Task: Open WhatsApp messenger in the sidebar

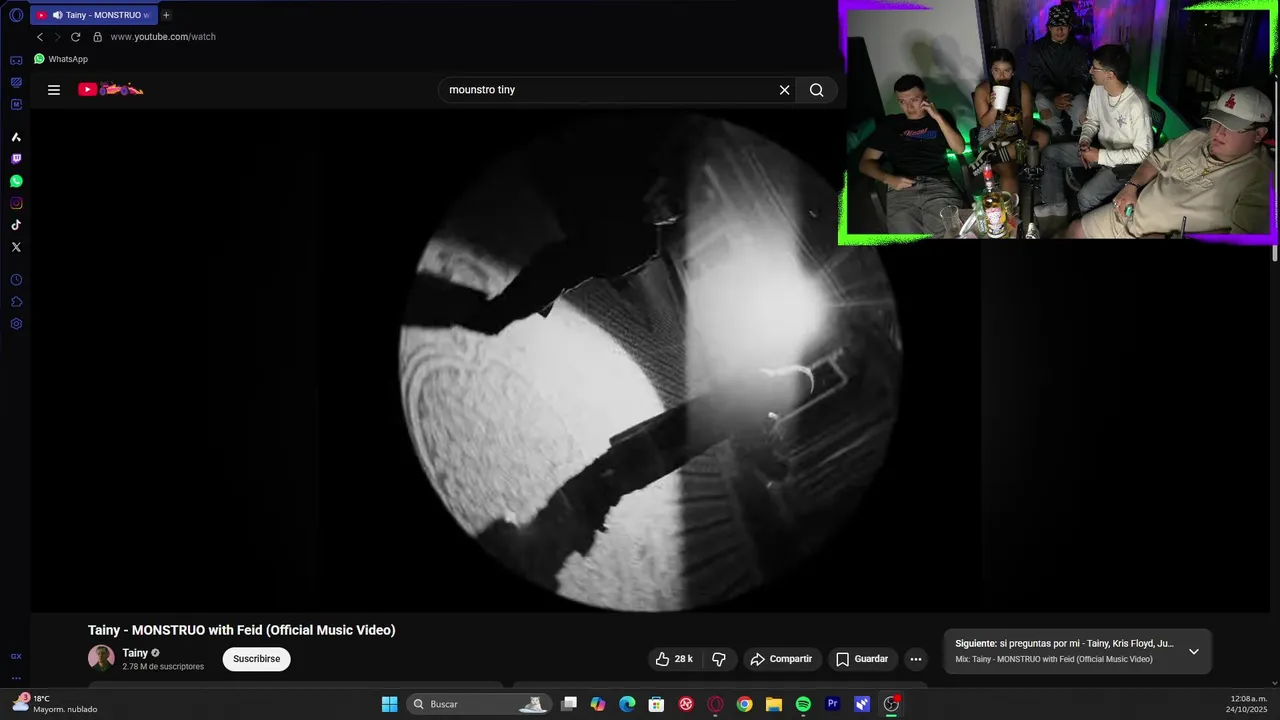Action: pyautogui.click(x=16, y=181)
